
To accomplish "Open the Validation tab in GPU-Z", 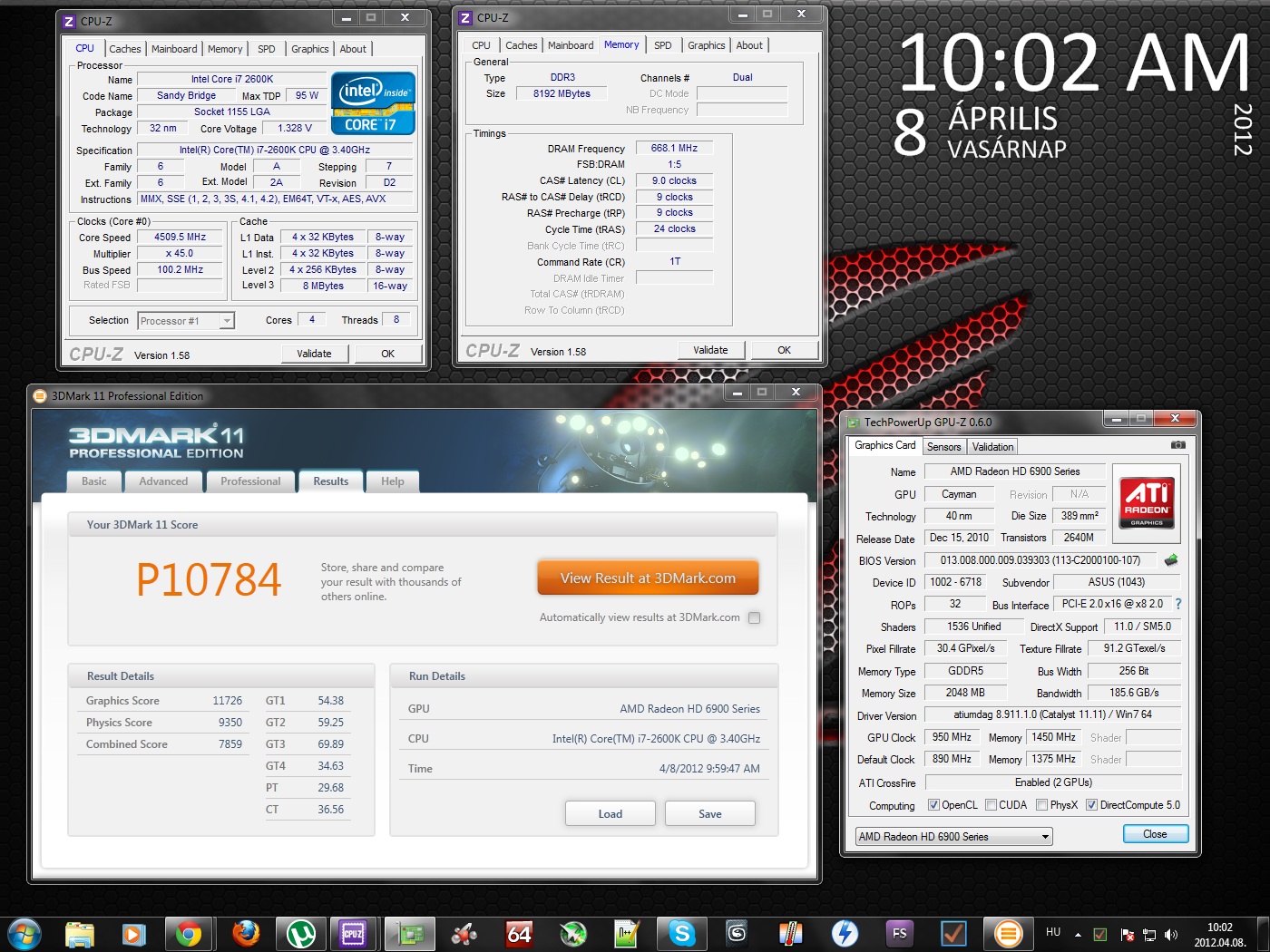I will (x=992, y=447).
